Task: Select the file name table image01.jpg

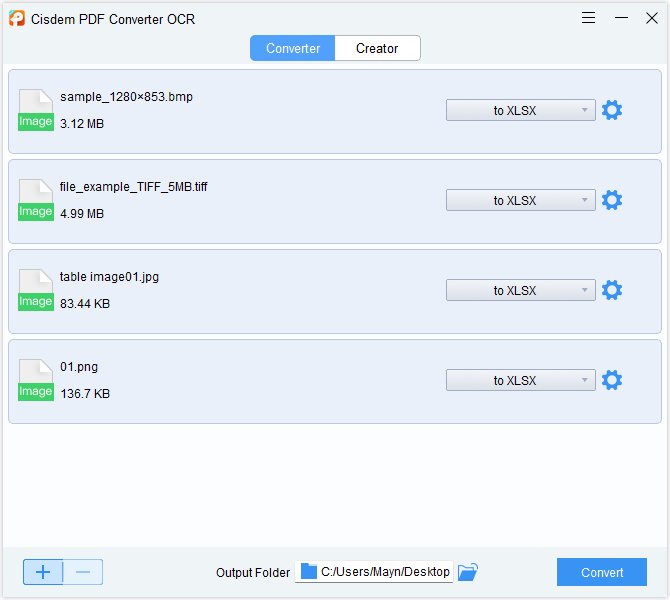Action: pos(109,277)
